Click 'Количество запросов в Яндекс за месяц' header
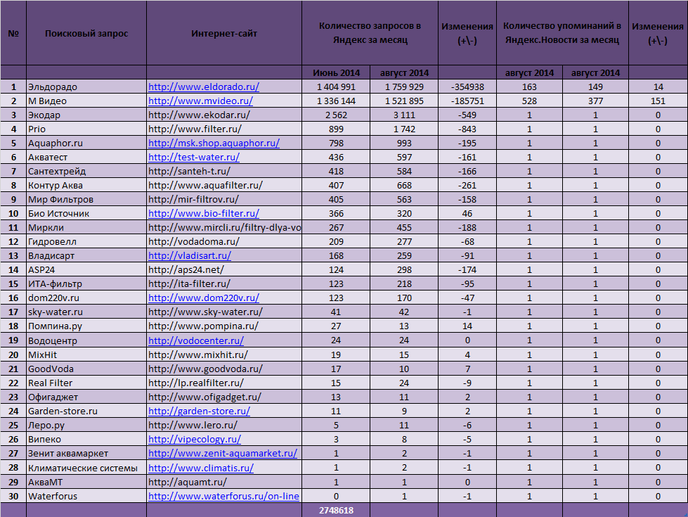Image resolution: width=688 pixels, height=517 pixels. tap(370, 33)
